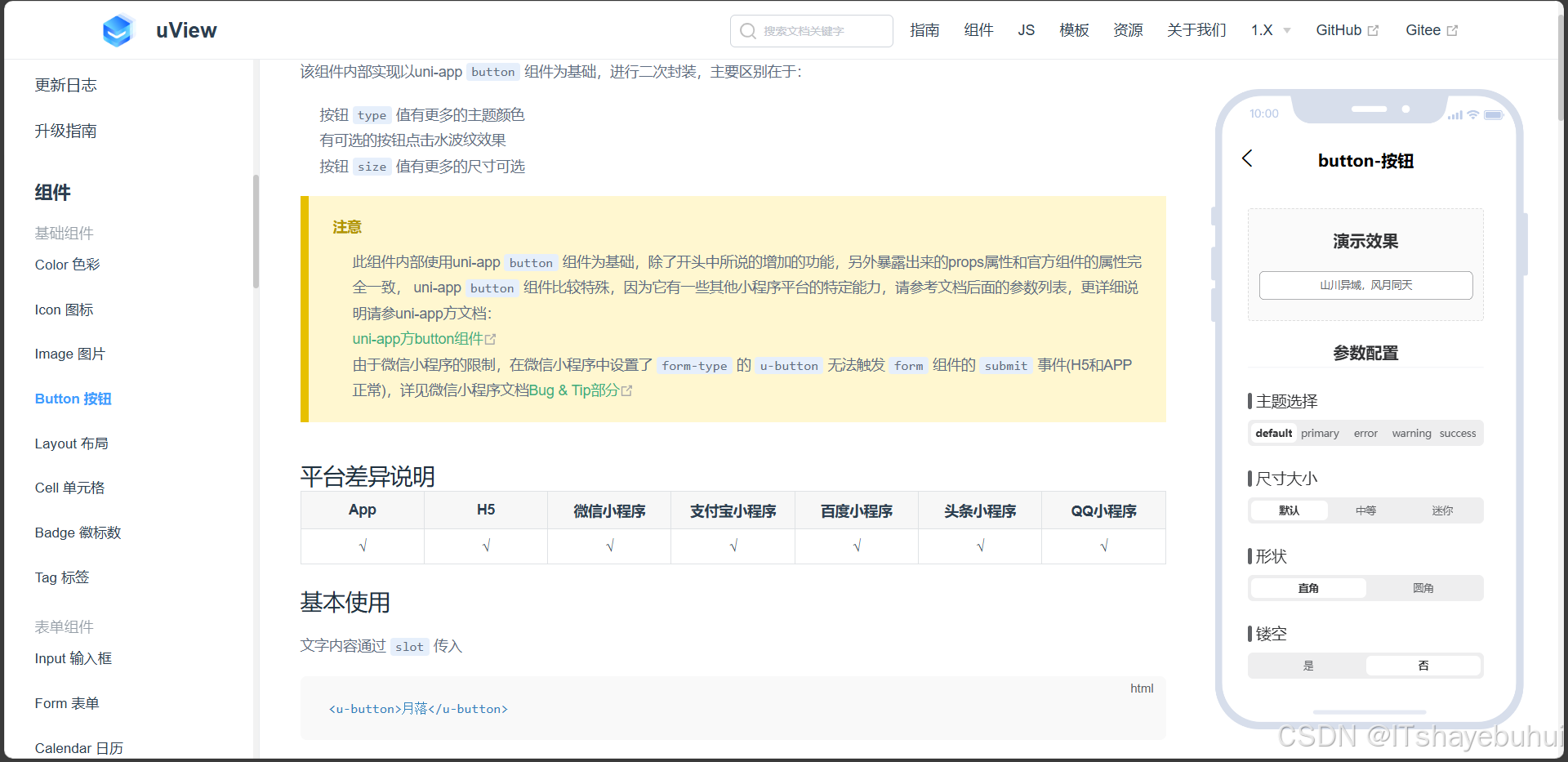Choose 迷你 size option
The image size is (1568, 762).
point(1442,510)
